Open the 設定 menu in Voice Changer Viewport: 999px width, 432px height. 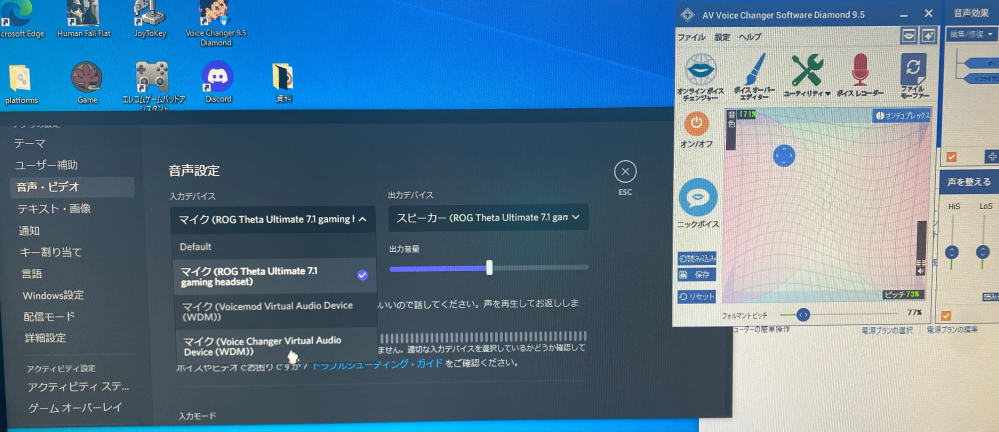722,38
